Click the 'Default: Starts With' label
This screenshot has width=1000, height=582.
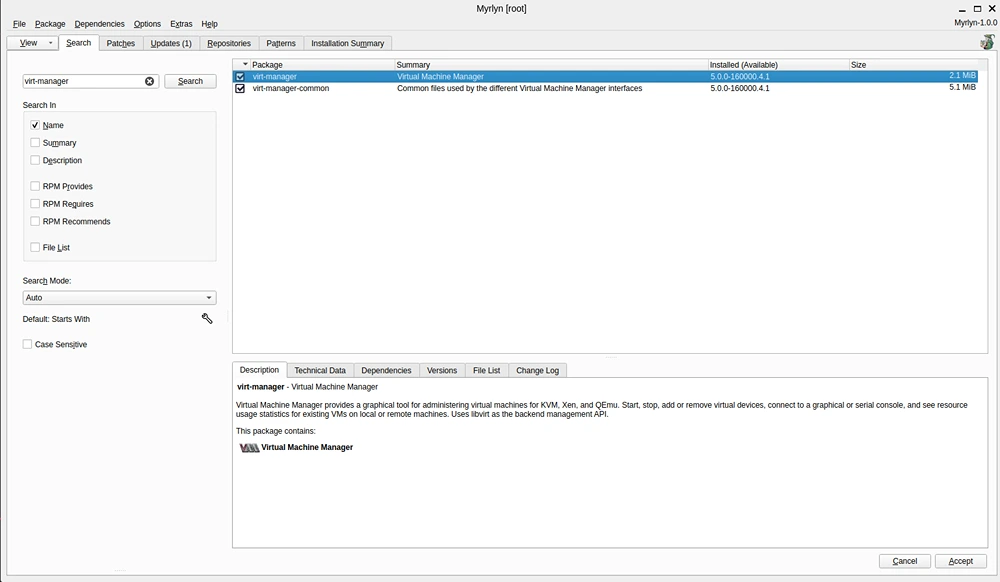click(x=56, y=319)
